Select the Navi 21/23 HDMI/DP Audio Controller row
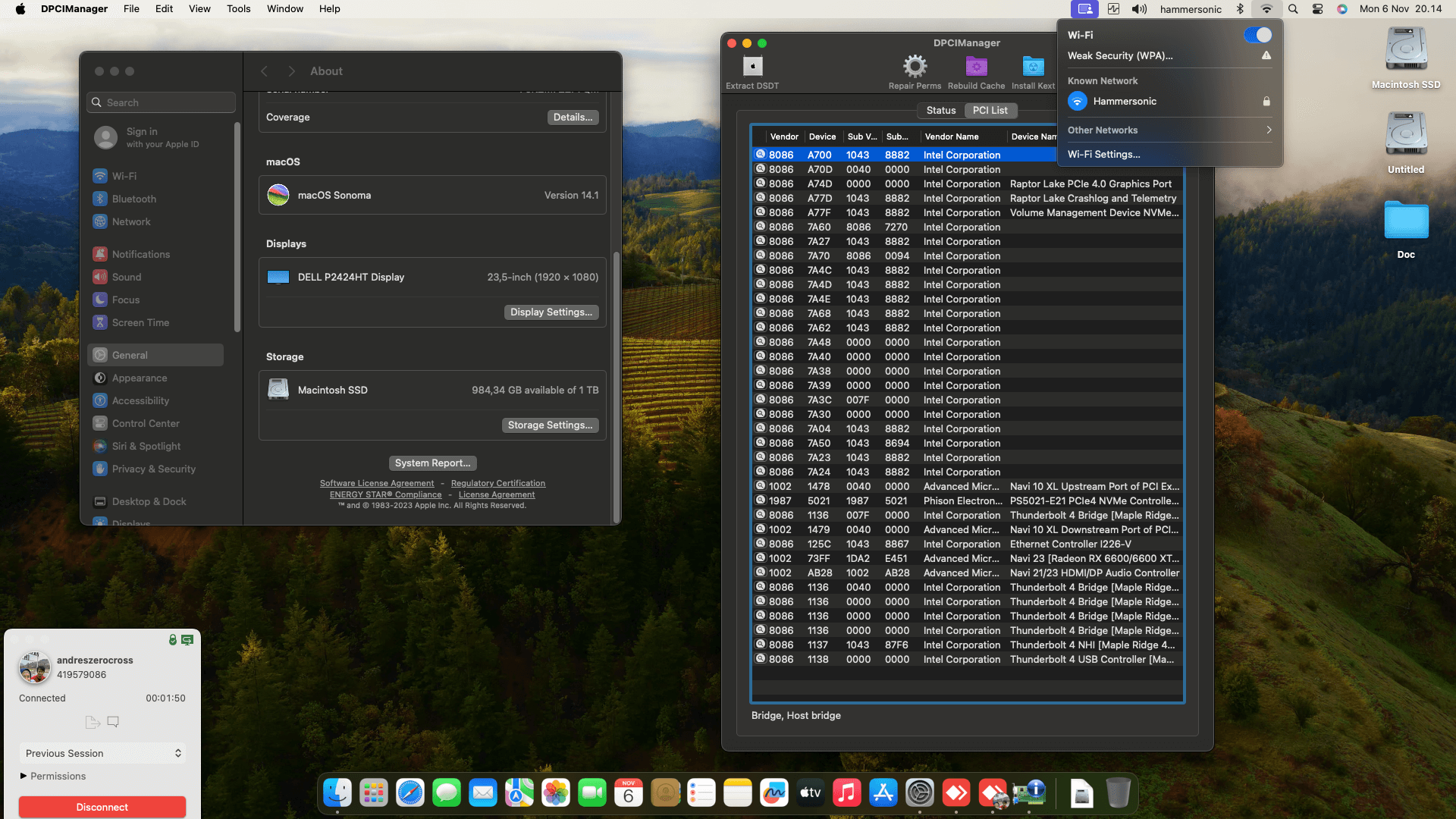 point(967,573)
